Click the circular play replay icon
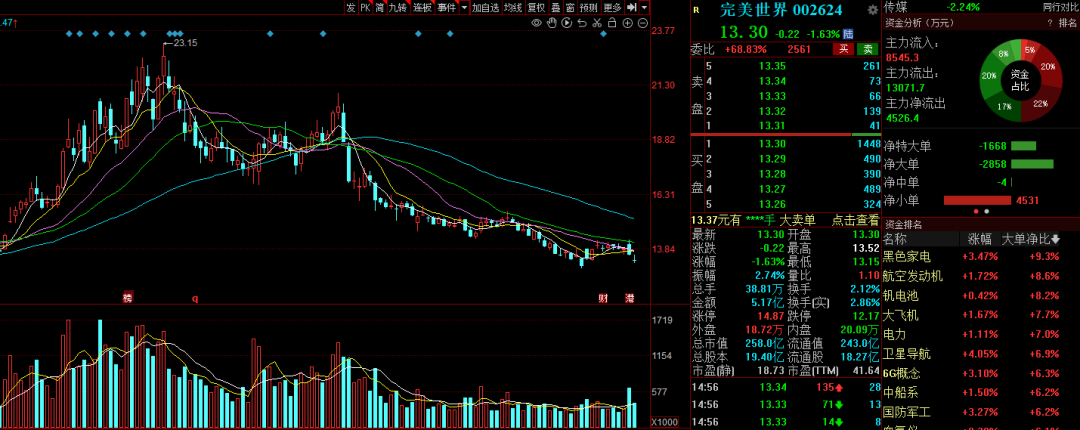Screen dimensions: 1080x430 (567, 23)
